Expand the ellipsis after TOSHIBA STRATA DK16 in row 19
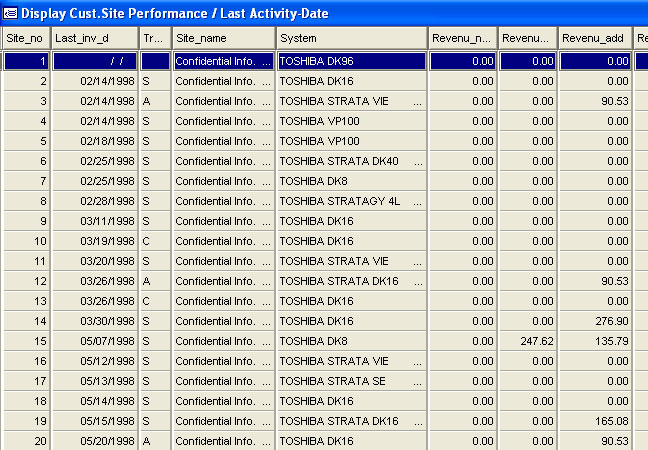Screen dimensions: 648x450 pos(418,422)
